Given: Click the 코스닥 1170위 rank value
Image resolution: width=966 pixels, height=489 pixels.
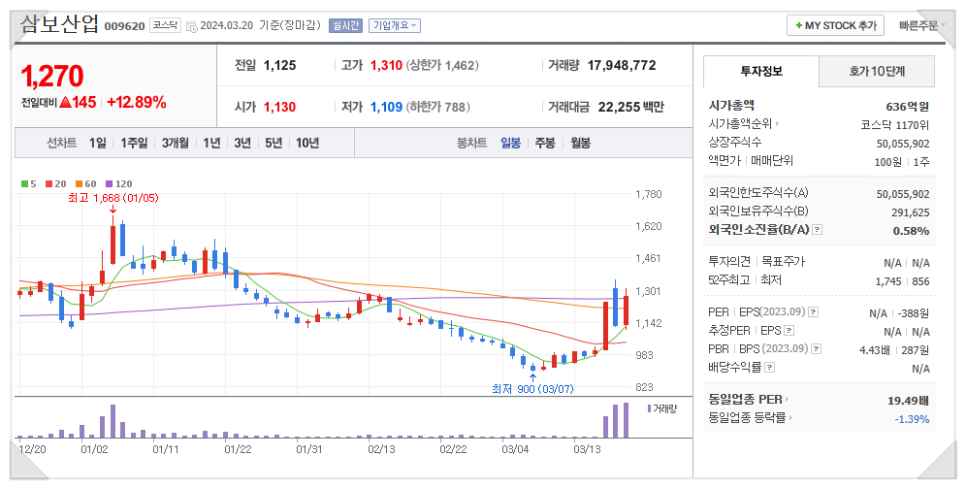Looking at the screenshot, I should coord(895,125).
